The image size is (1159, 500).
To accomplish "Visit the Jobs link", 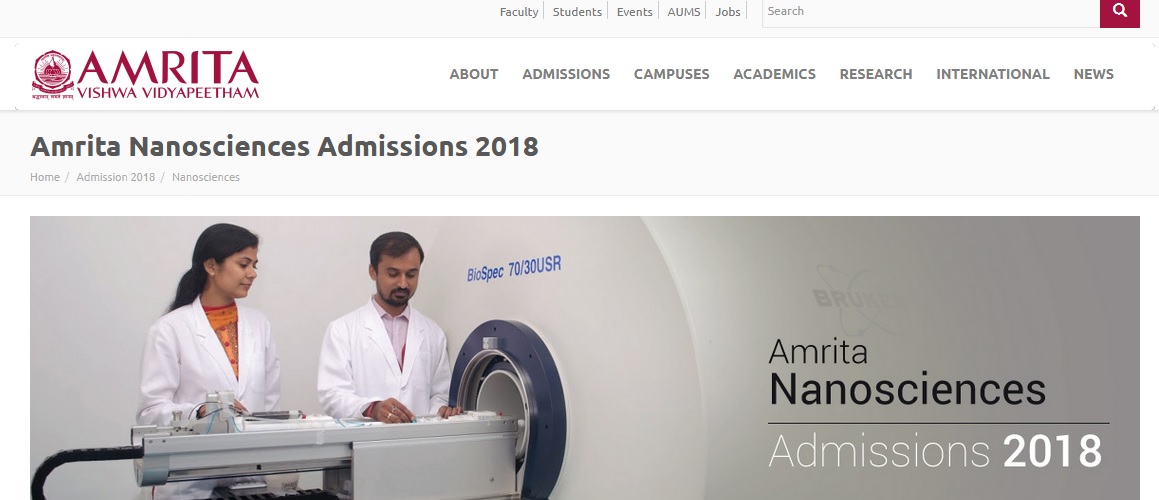I will (x=728, y=12).
